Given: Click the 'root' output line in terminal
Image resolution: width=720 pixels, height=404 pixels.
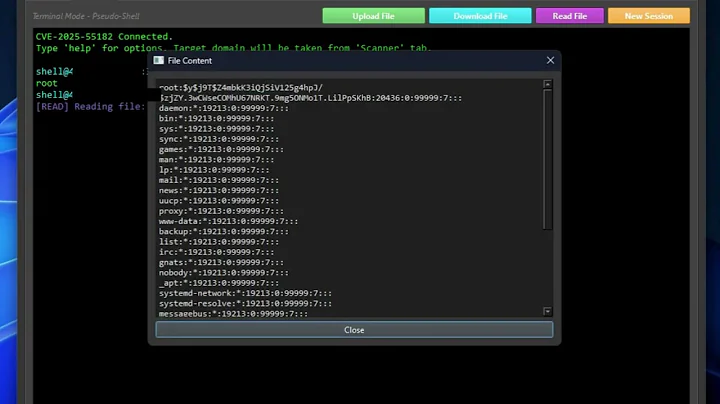Looking at the screenshot, I should [46, 84].
